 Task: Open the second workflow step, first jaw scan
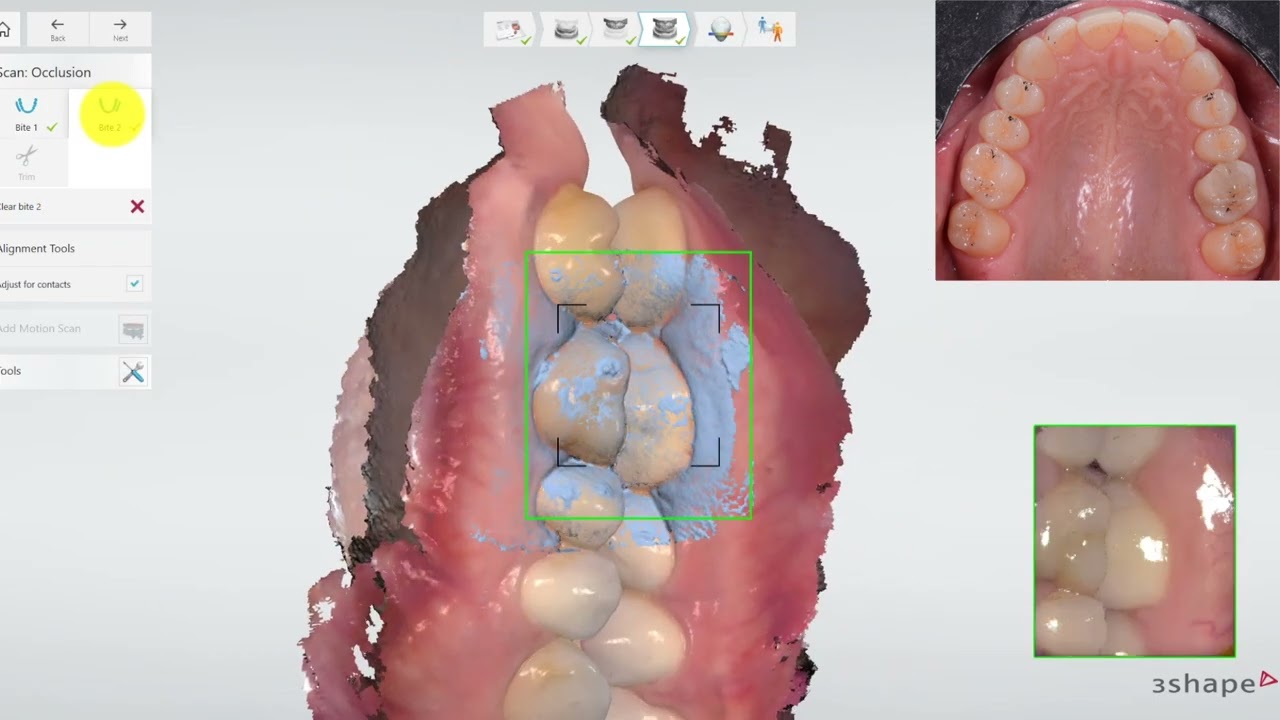tap(566, 30)
